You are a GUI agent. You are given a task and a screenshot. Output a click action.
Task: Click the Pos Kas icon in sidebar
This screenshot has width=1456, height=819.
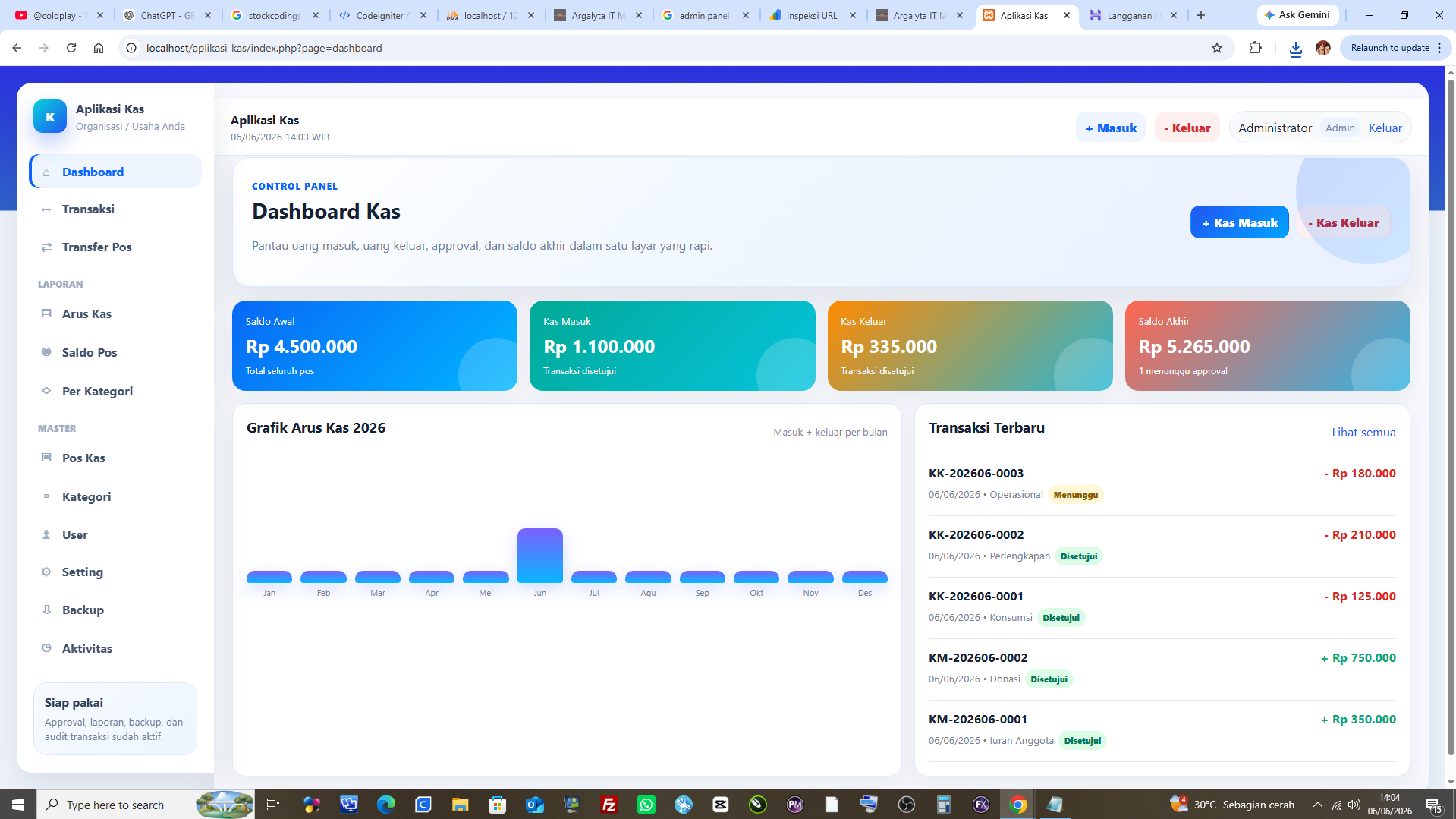pos(46,458)
